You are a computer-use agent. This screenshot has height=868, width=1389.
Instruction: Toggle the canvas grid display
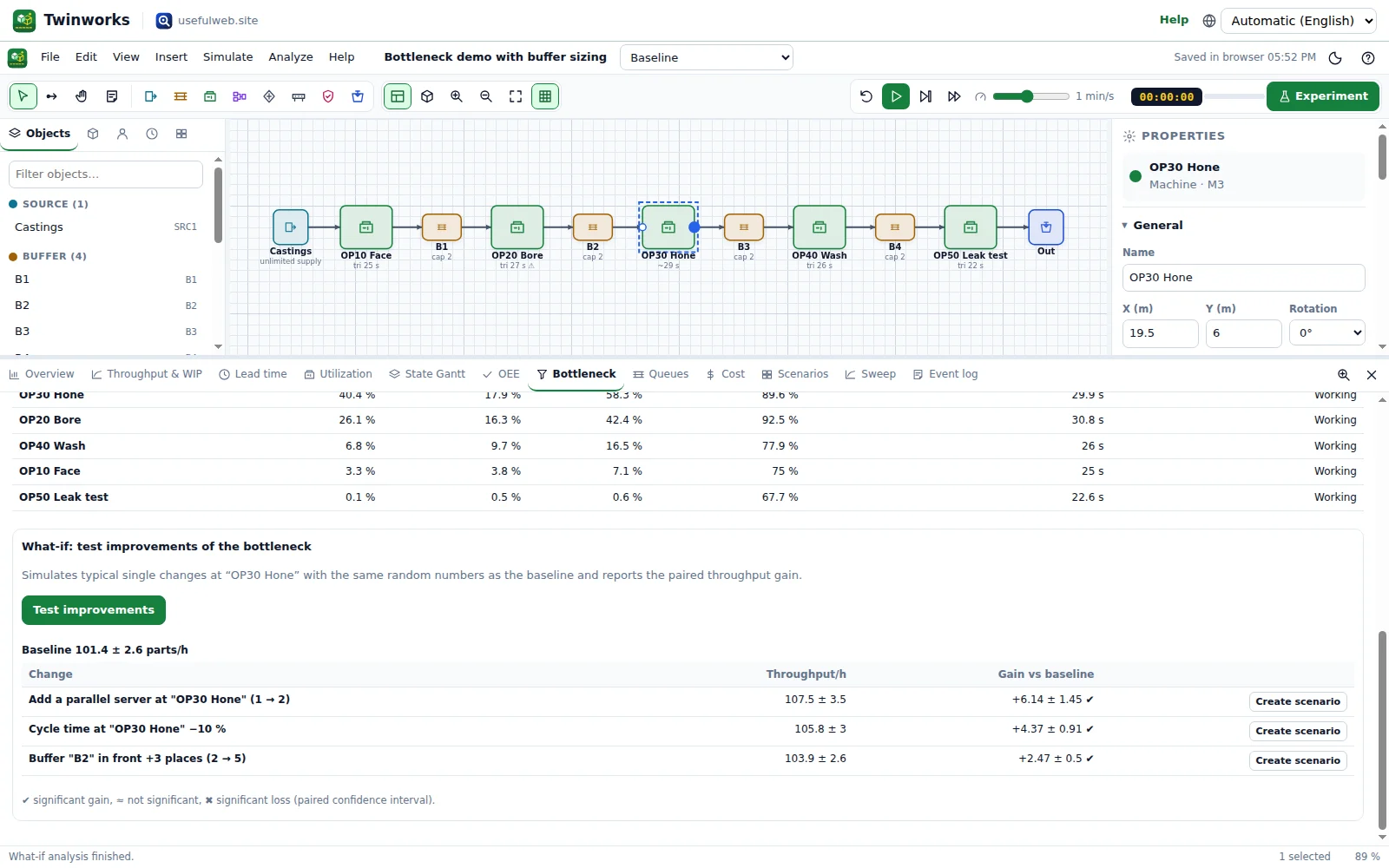(545, 96)
